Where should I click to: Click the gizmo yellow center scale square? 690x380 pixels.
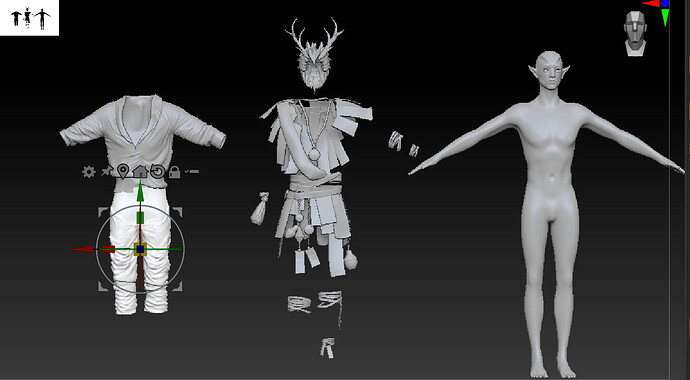[140, 249]
